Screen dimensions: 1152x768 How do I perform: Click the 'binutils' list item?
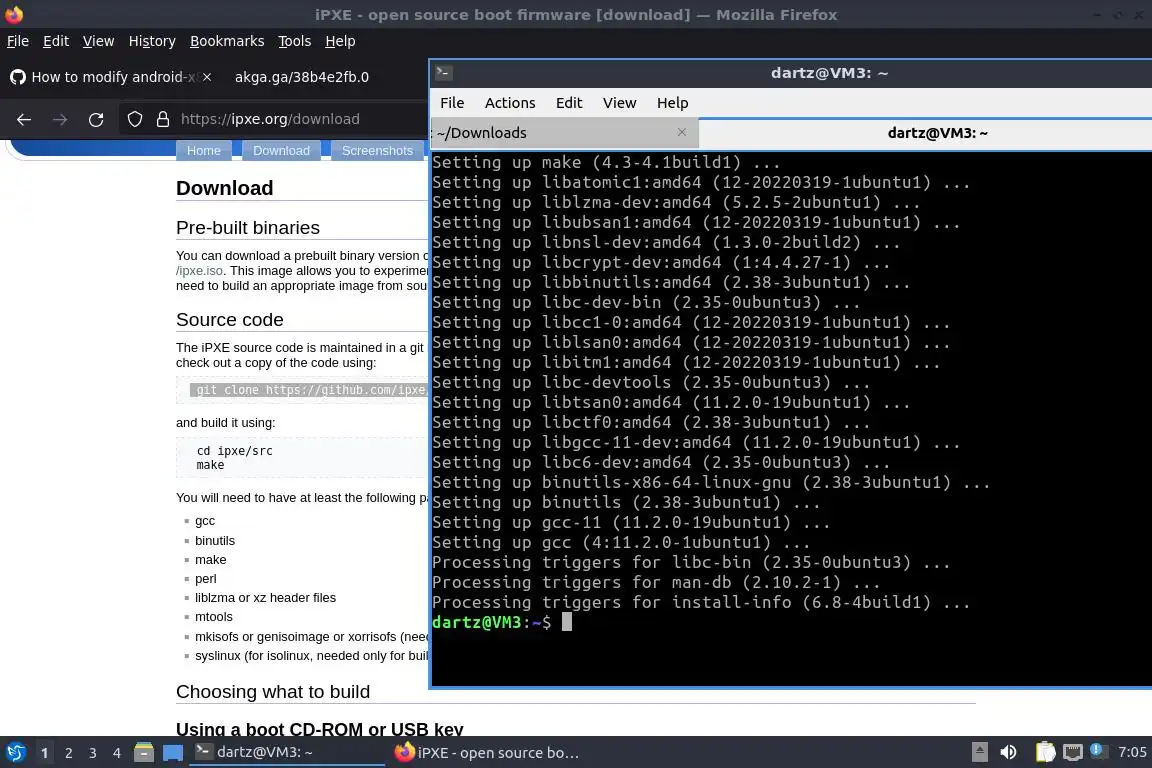point(215,540)
